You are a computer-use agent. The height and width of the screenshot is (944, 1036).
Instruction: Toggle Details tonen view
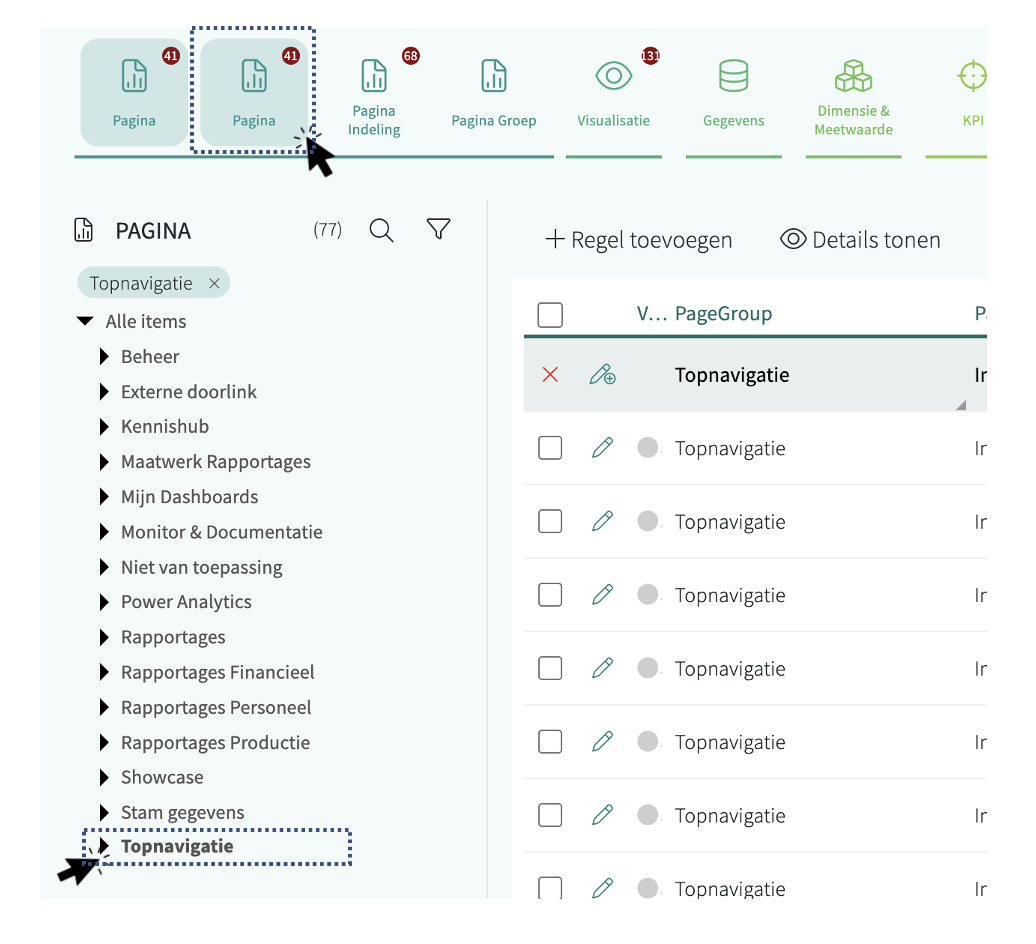[x=860, y=240]
